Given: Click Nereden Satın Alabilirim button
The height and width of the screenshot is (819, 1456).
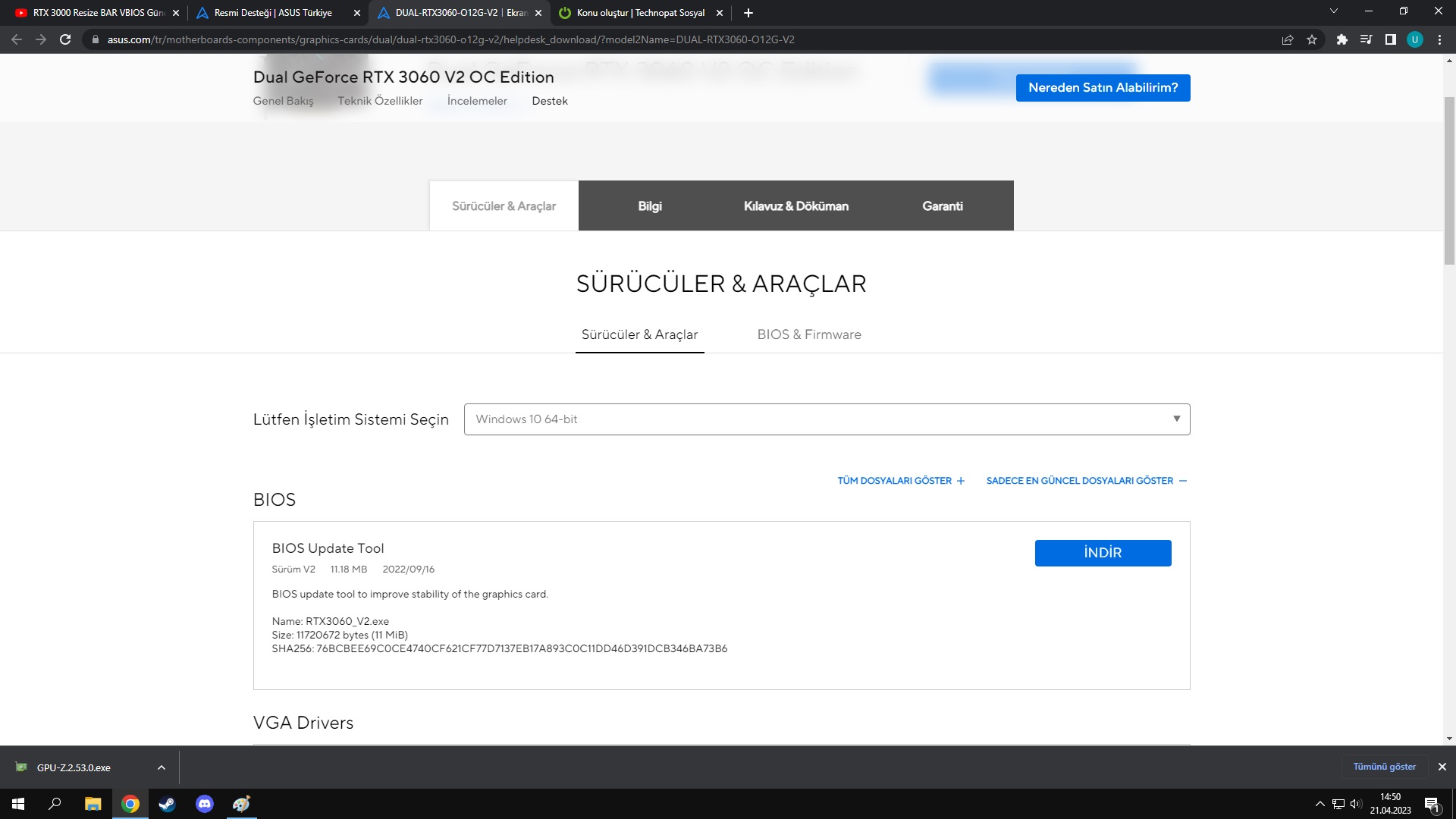Looking at the screenshot, I should tap(1102, 88).
